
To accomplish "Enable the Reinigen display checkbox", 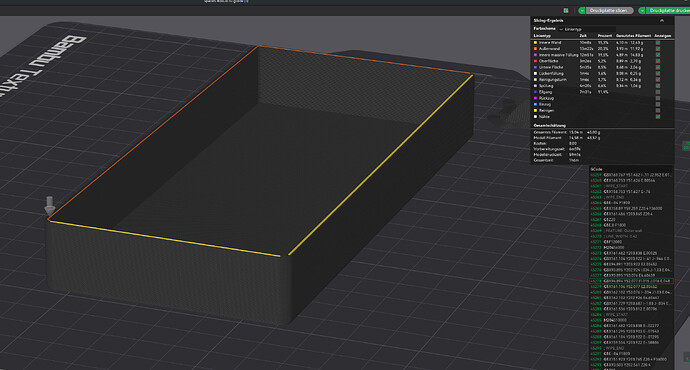I will click(x=657, y=110).
